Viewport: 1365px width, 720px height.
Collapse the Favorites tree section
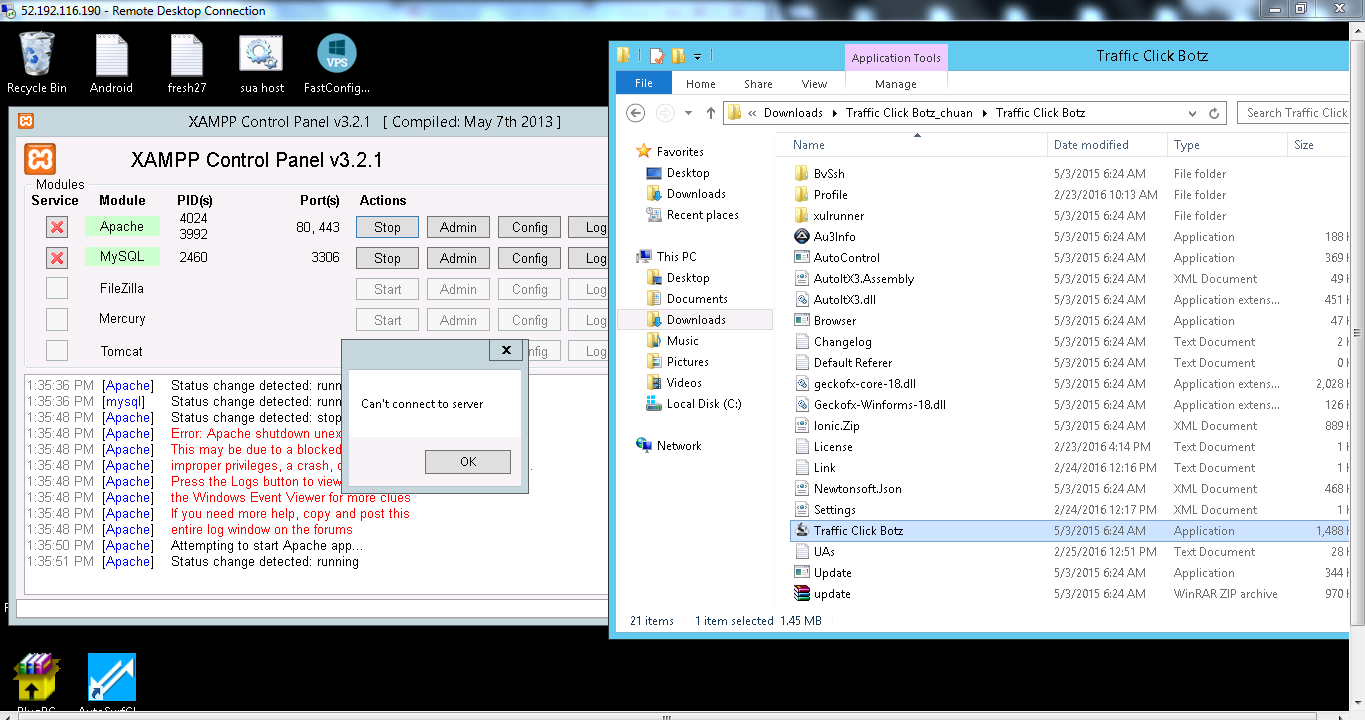[x=628, y=152]
